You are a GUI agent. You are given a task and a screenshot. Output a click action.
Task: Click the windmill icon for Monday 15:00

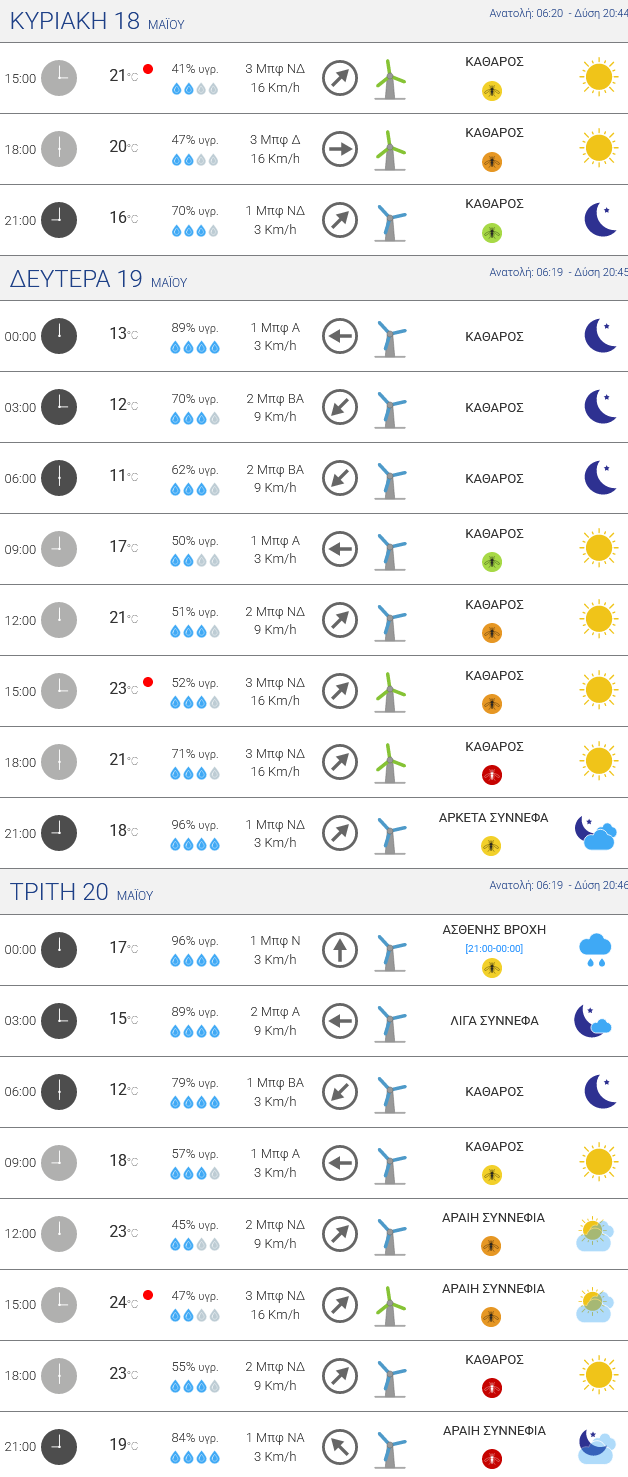389,692
